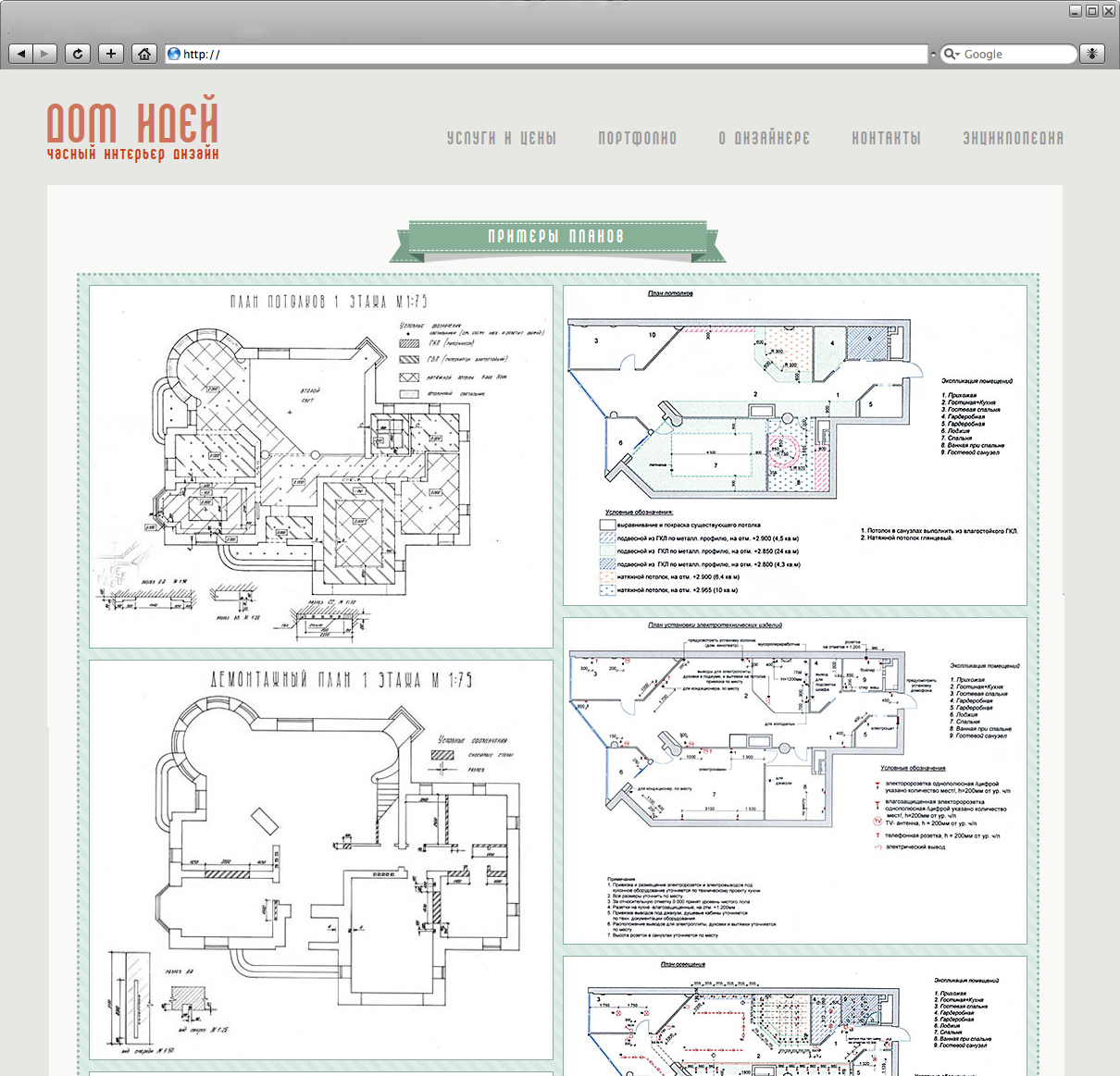1120x1076 pixels.
Task: Reload the current page
Action: (x=78, y=53)
